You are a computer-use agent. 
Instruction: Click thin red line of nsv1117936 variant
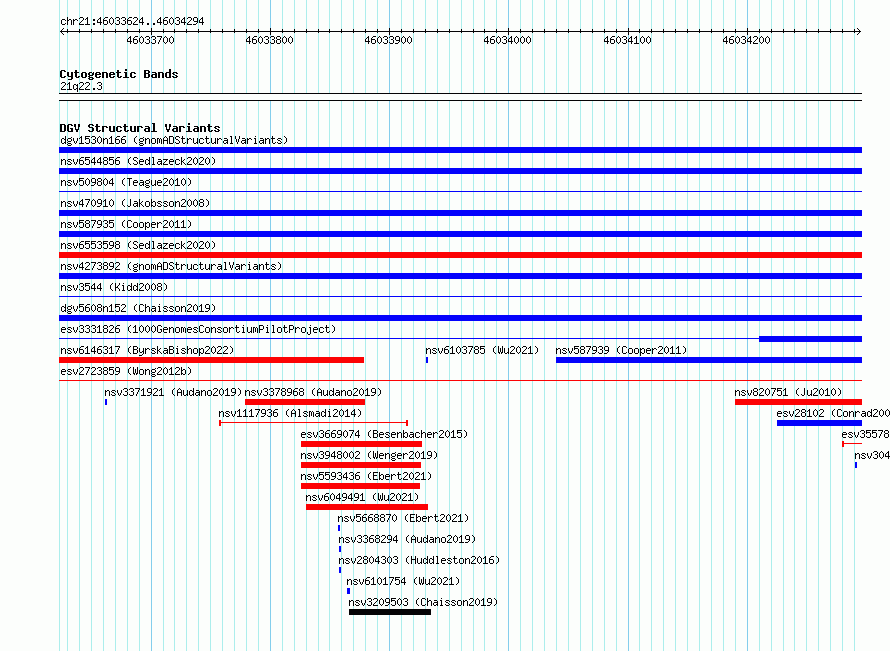[313, 423]
